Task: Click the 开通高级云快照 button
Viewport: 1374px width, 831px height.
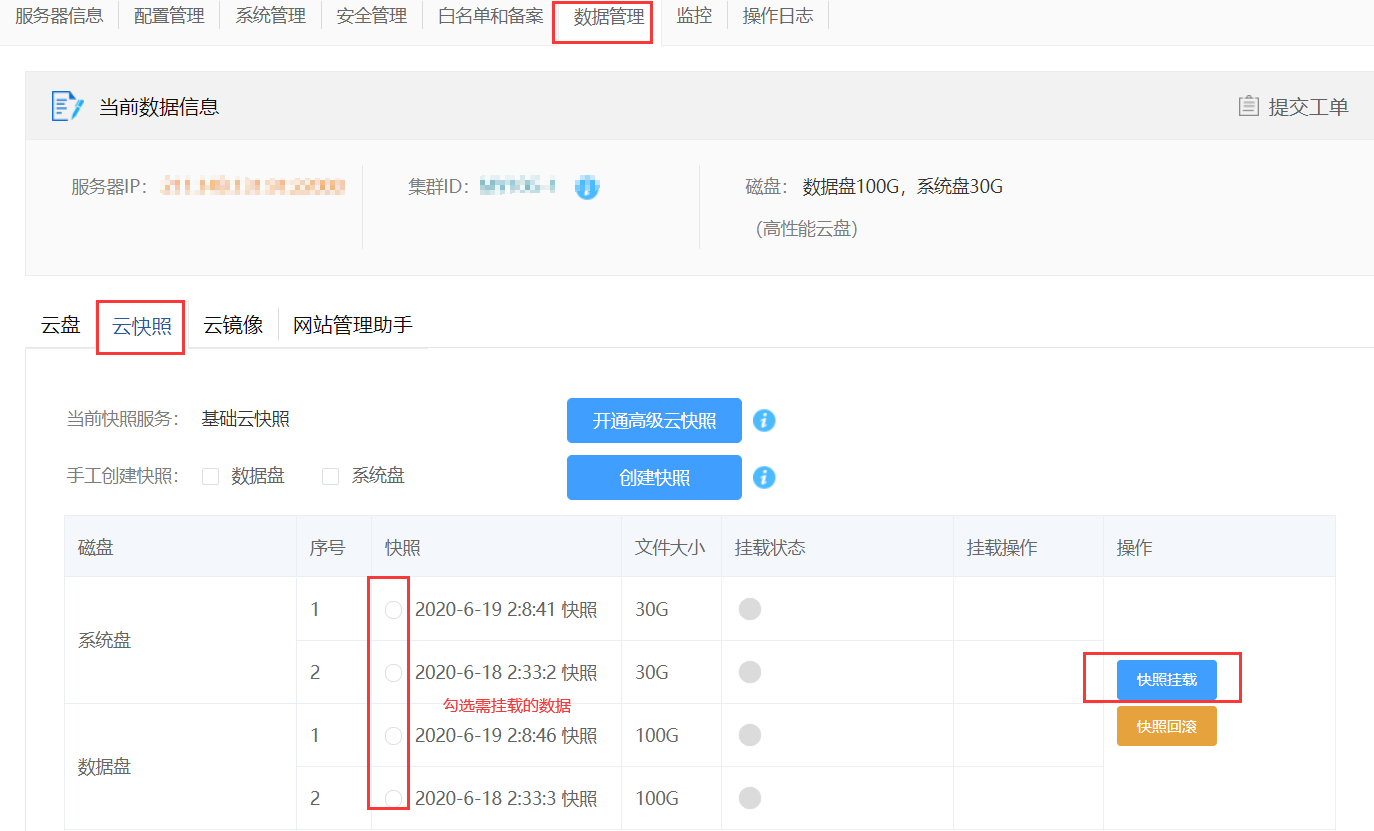Action: click(x=654, y=420)
